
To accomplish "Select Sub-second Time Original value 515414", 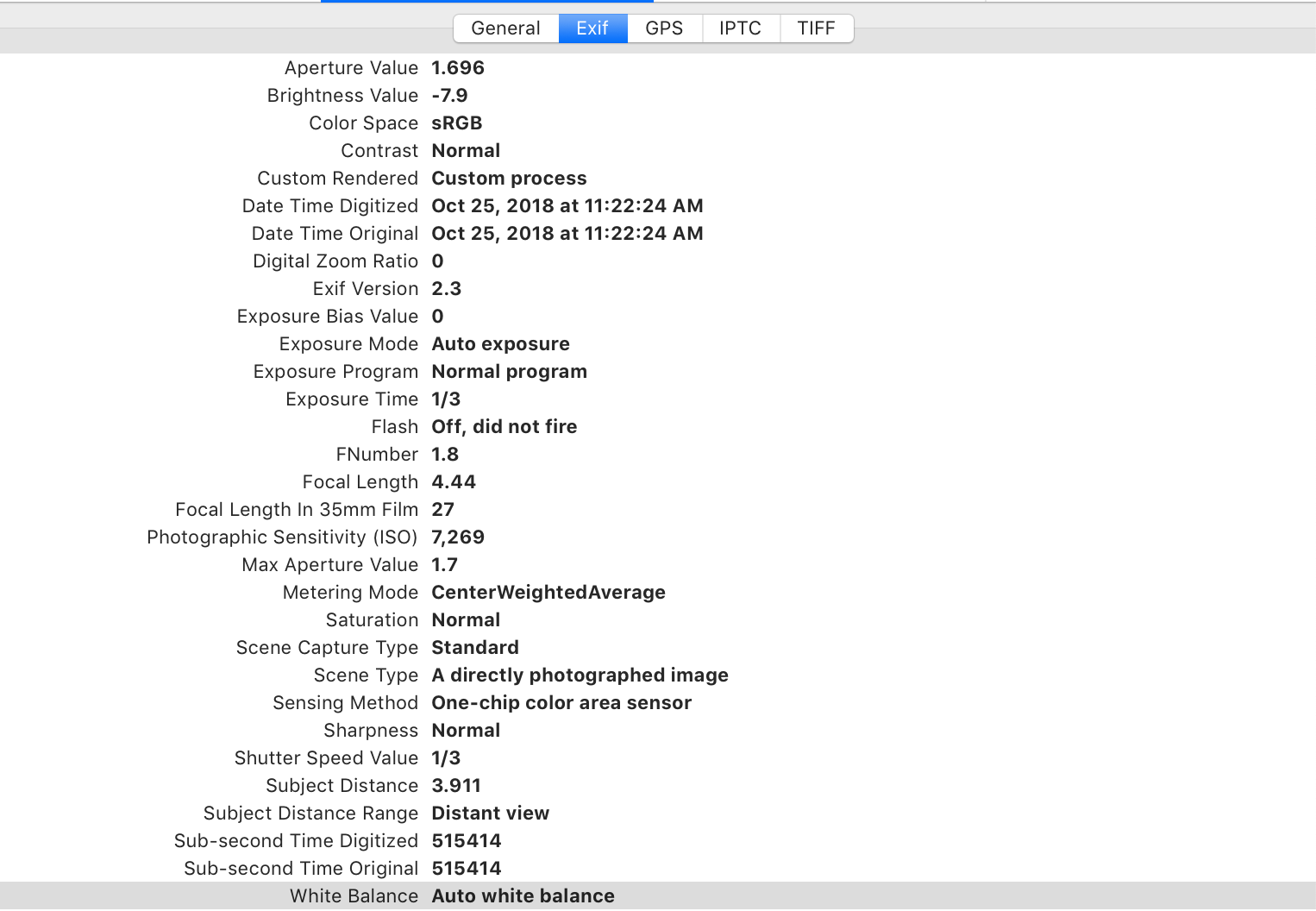I will (x=467, y=869).
